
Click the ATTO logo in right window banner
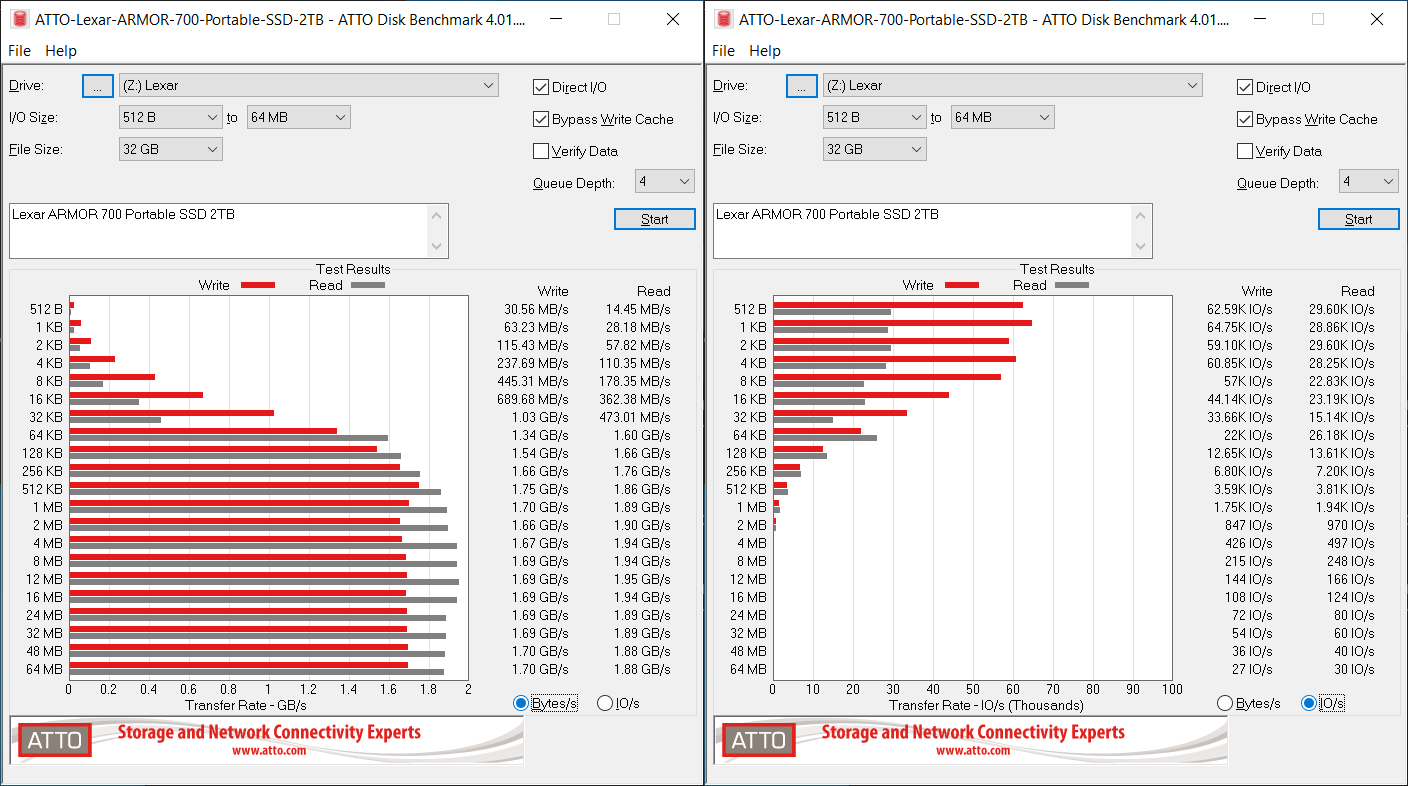coord(757,740)
